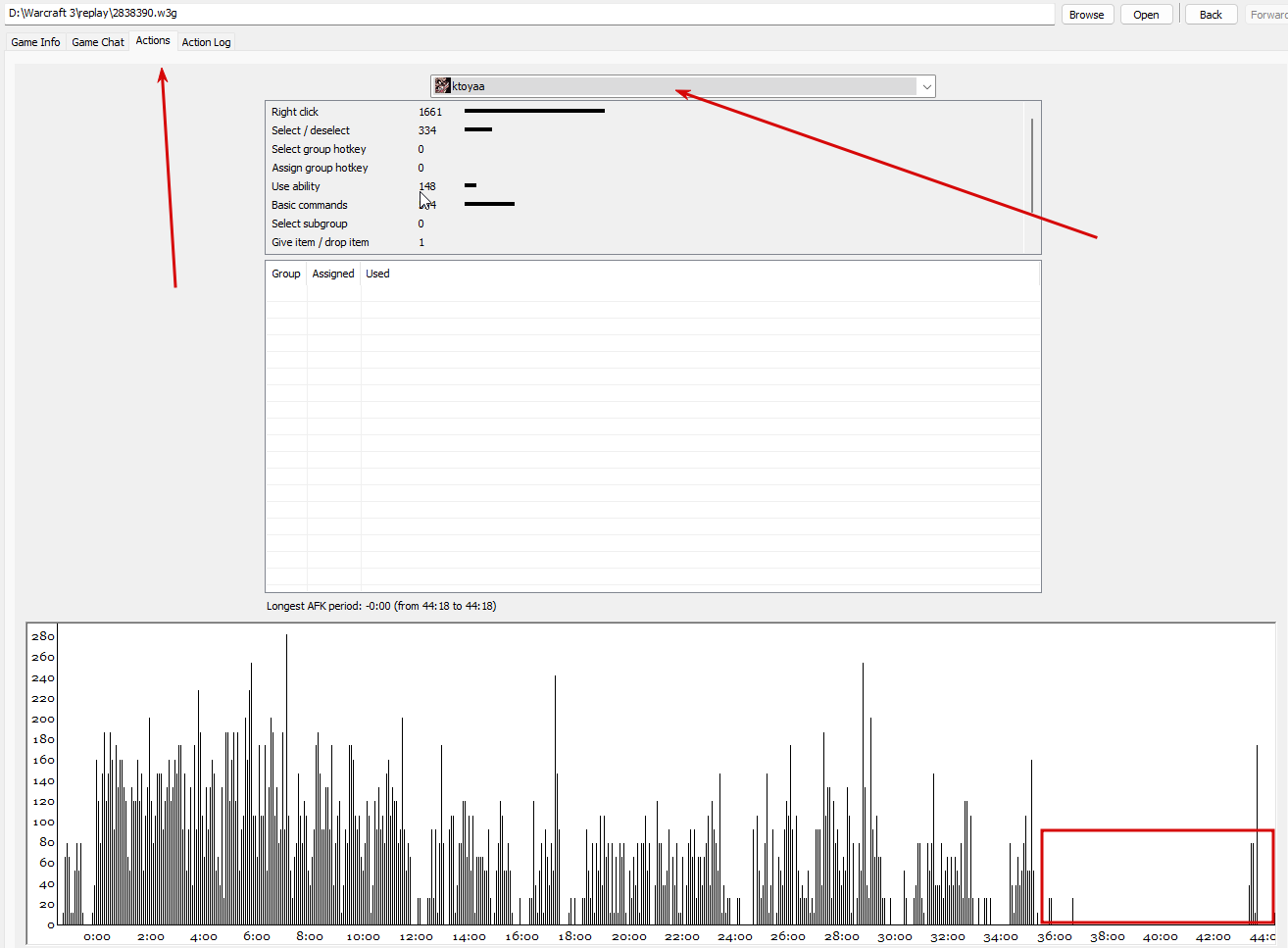The image size is (1288, 948).
Task: Click the Group column header
Action: point(286,274)
